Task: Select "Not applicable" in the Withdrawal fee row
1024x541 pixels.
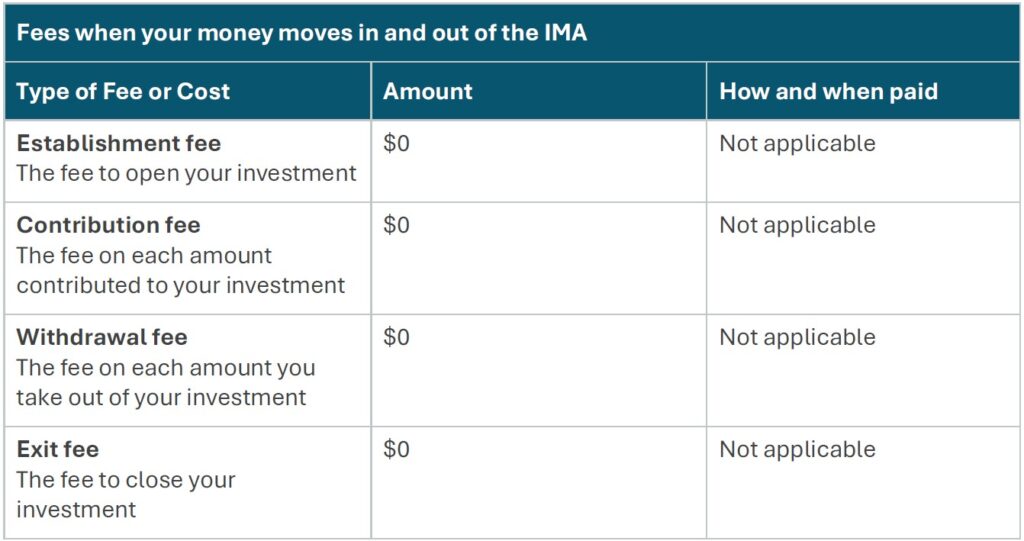Action: click(797, 337)
